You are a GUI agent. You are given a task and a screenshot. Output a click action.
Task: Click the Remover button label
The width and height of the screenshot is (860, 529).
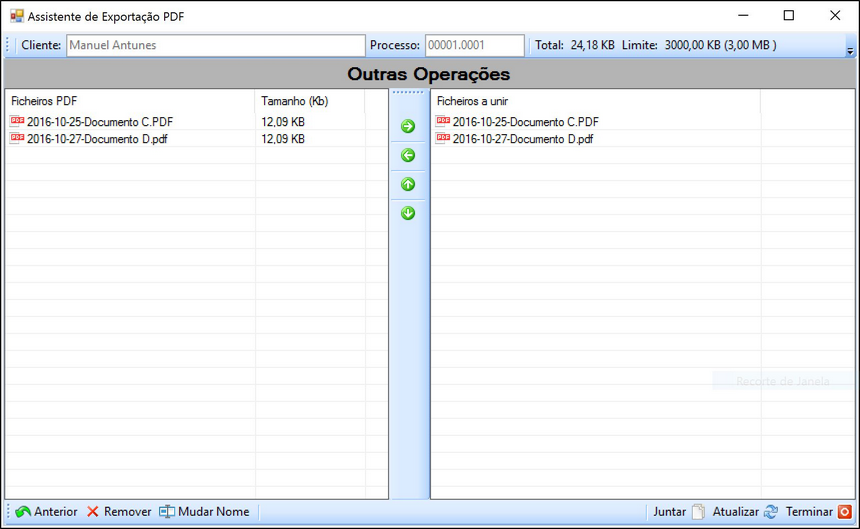[x=127, y=511]
